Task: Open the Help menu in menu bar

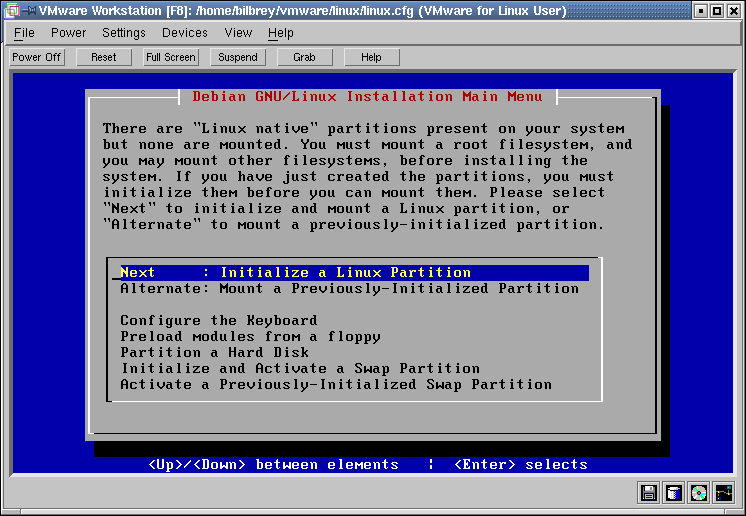Action: [281, 33]
